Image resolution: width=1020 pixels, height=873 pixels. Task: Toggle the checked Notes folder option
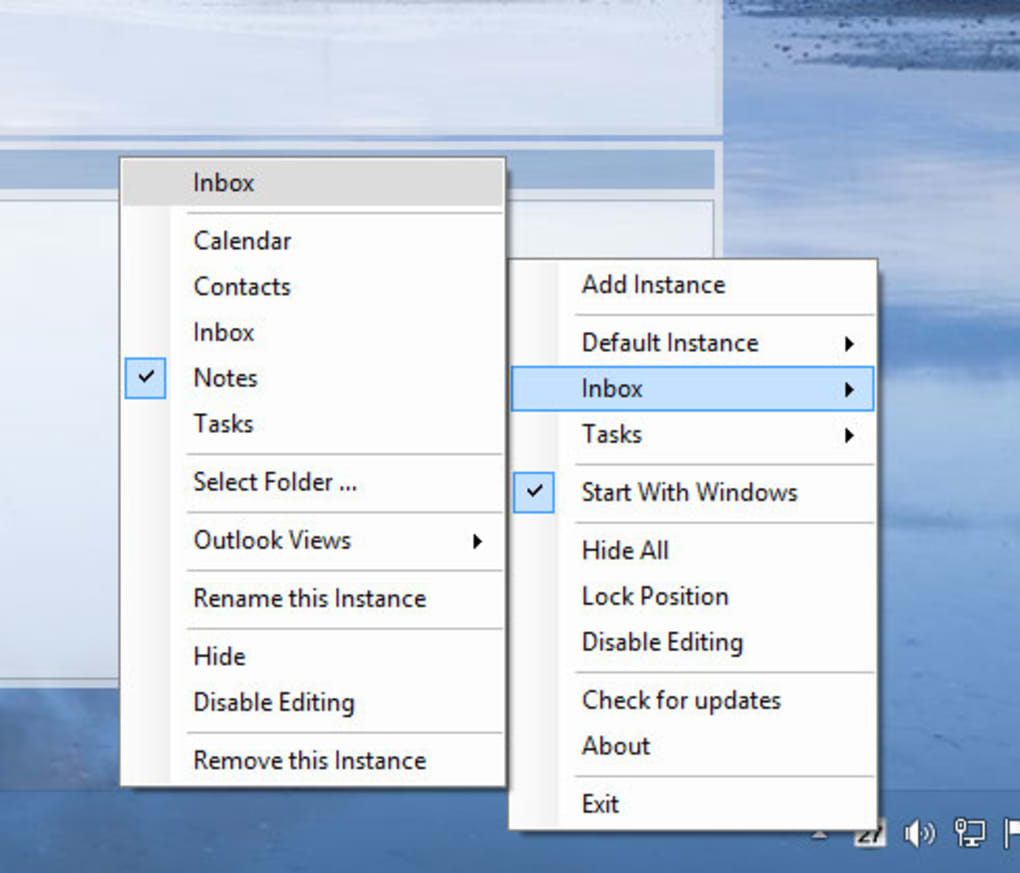(x=225, y=378)
